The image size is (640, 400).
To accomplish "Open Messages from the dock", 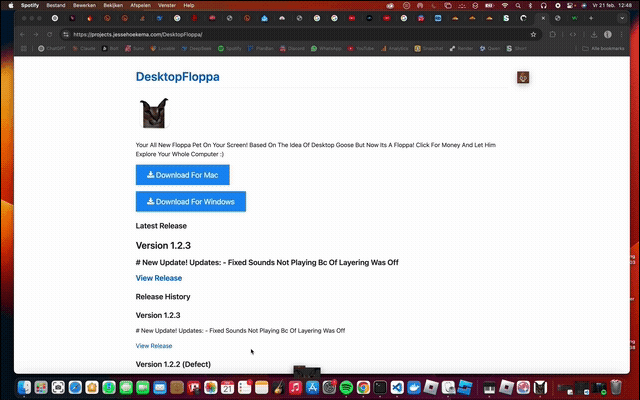I will [126, 387].
